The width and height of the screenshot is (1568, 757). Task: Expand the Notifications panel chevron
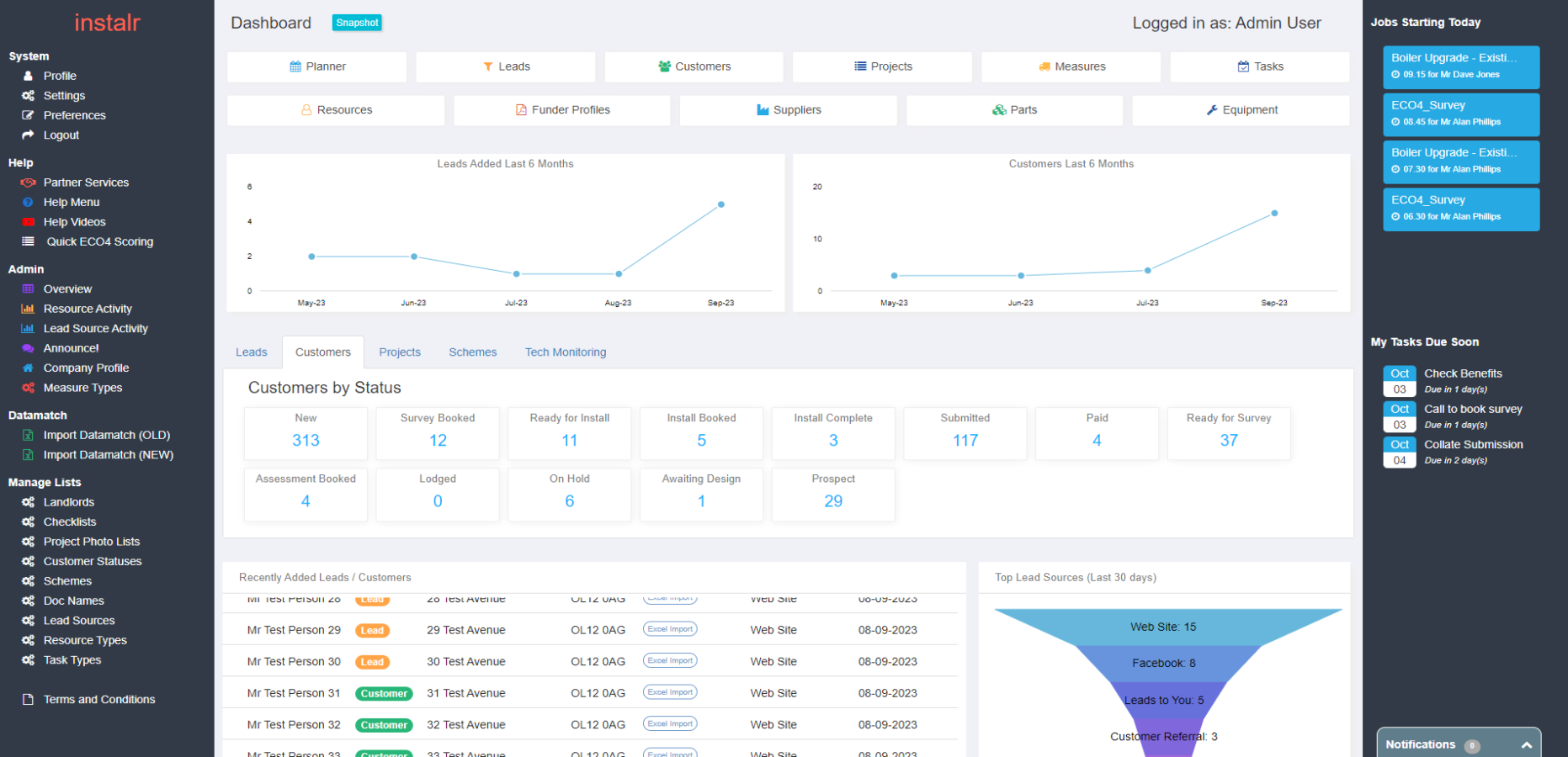(x=1526, y=745)
